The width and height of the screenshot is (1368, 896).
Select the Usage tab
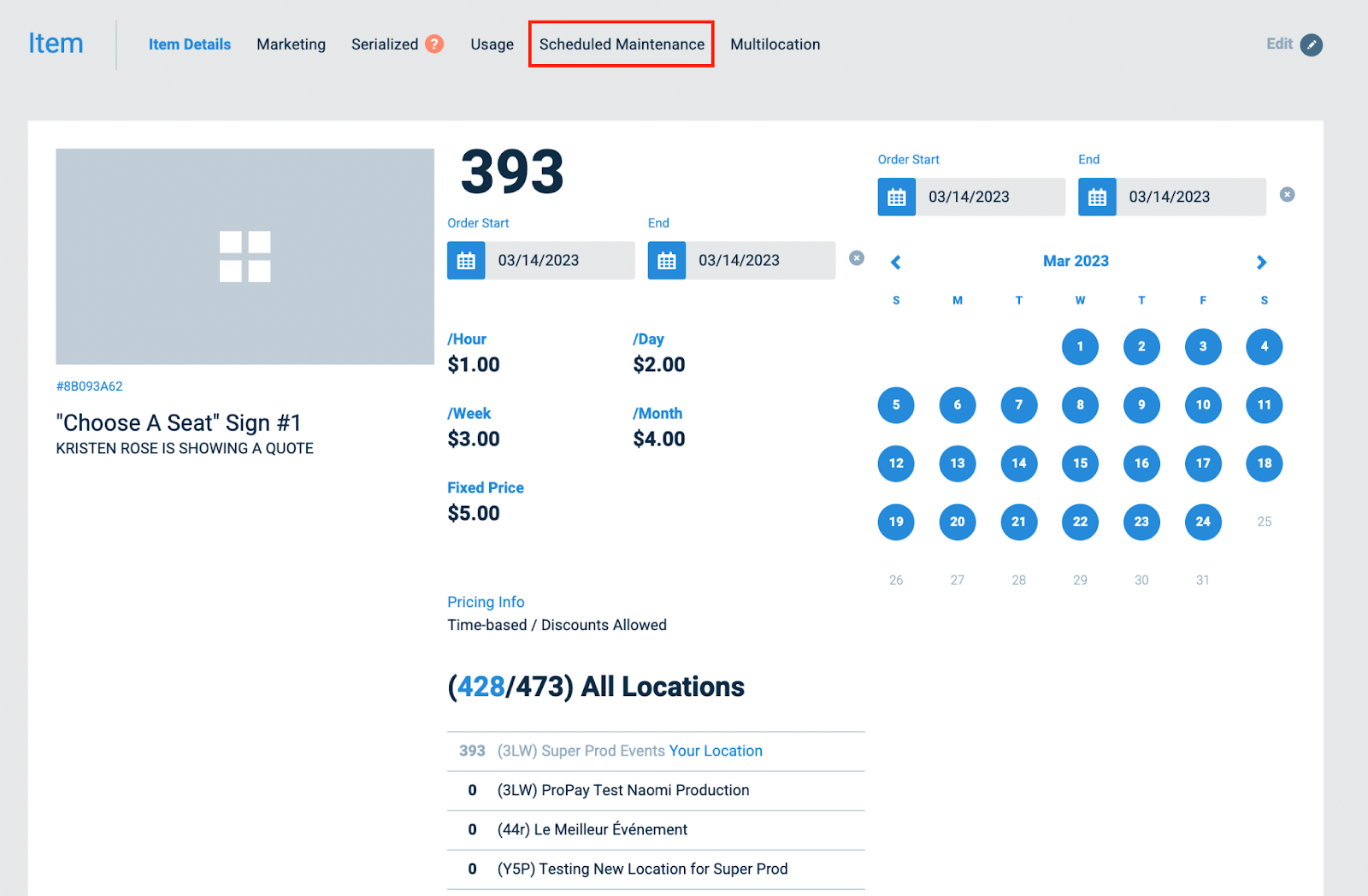(x=491, y=44)
